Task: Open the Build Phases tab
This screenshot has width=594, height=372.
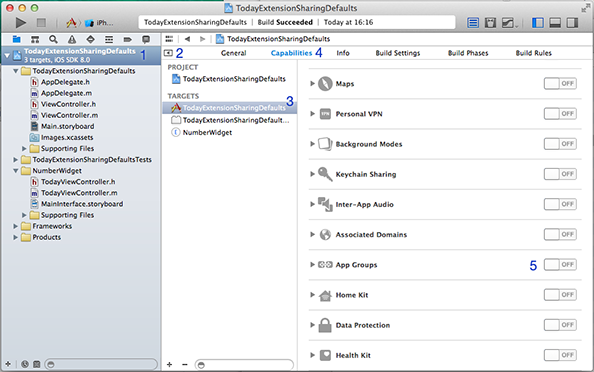Action: [x=468, y=53]
